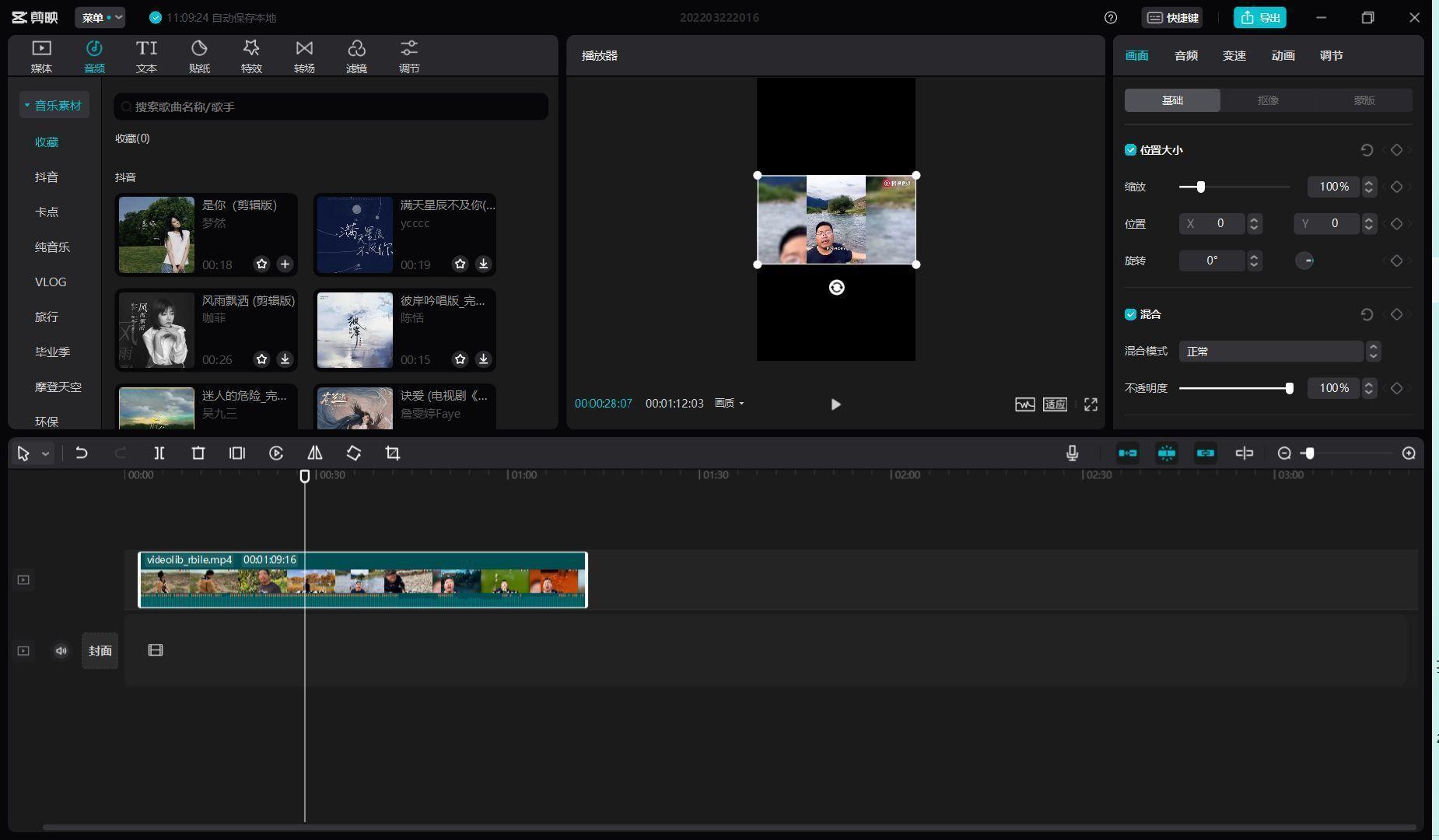Open the 菜单 dropdown menu
Screen dimensions: 1439x840
100,18
